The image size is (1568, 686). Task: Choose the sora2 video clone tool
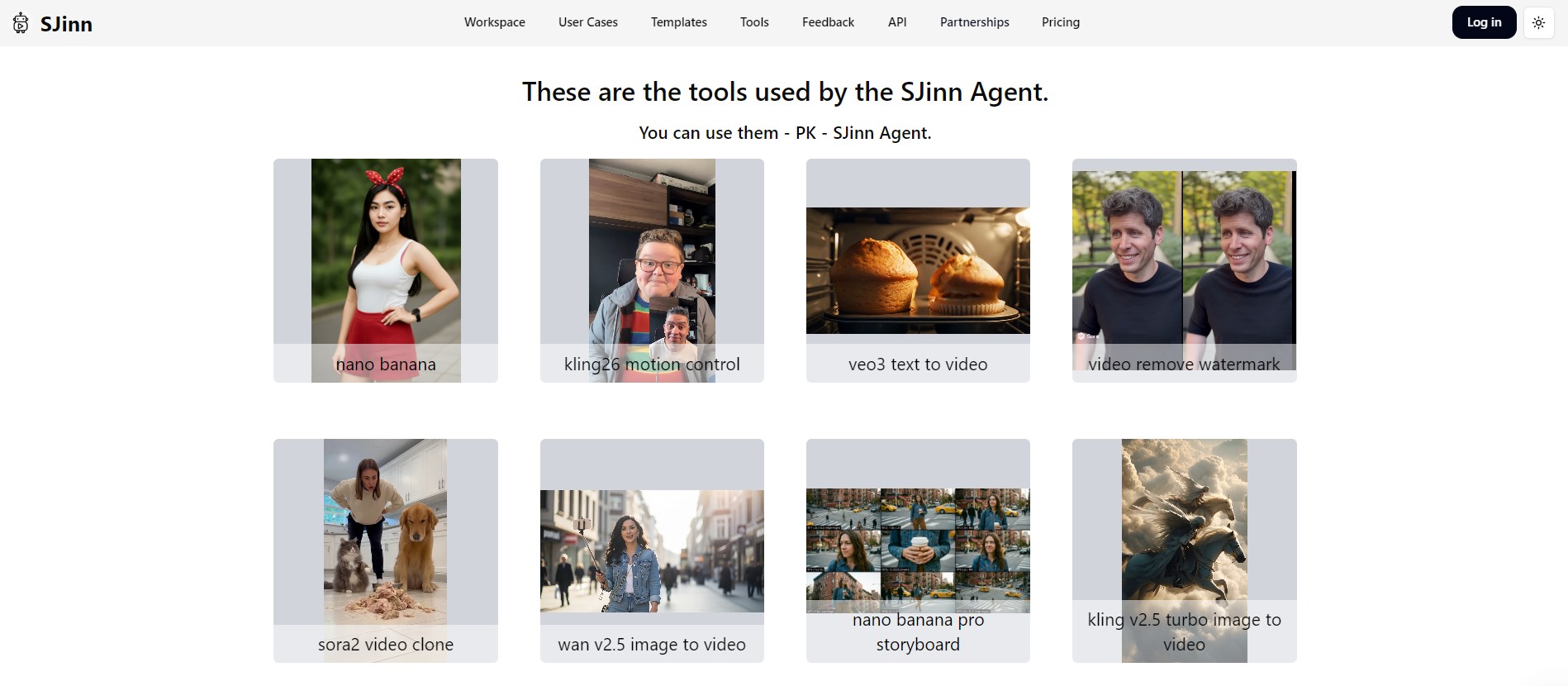pos(386,550)
